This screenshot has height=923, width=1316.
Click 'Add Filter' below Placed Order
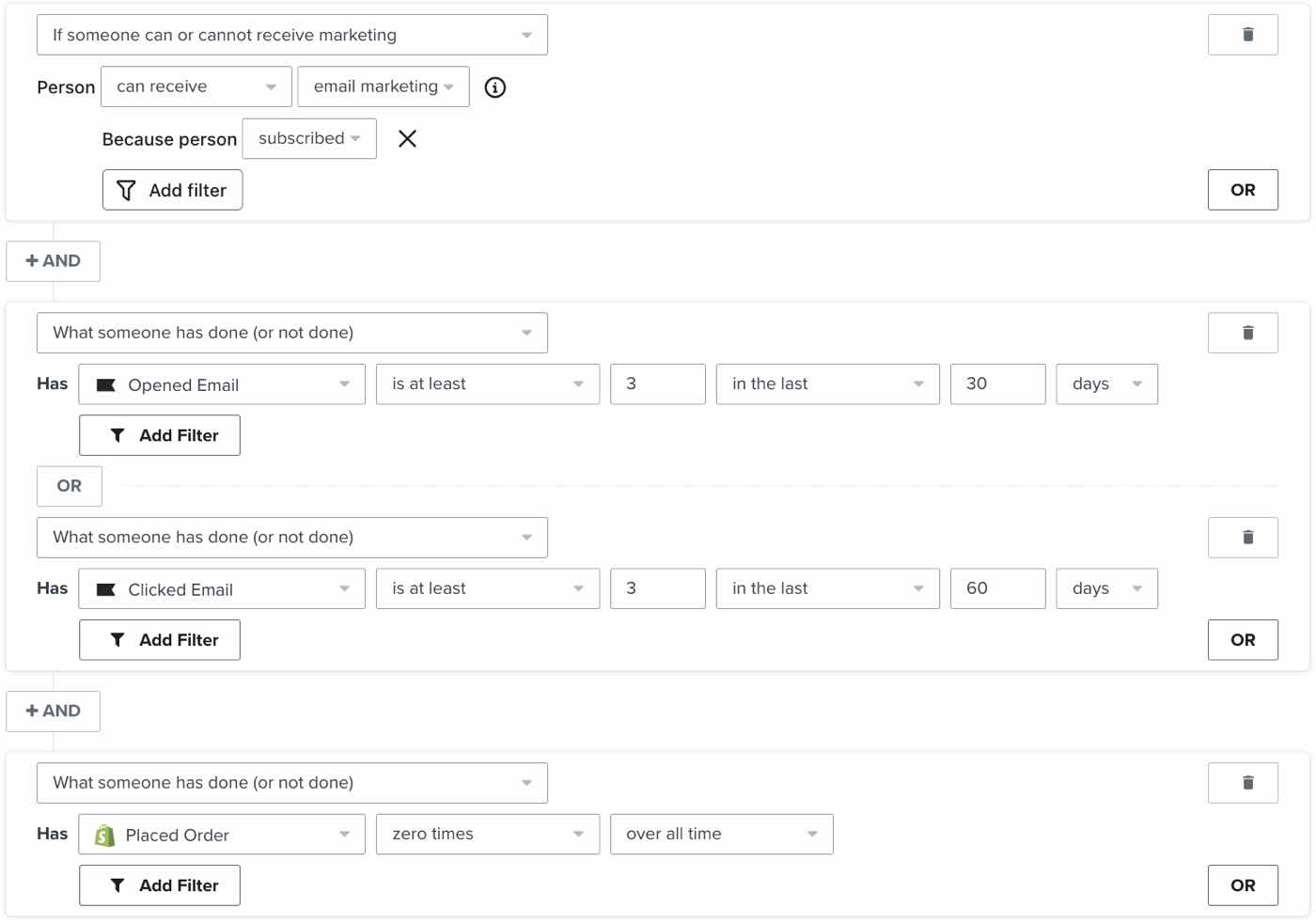pyautogui.click(x=160, y=885)
